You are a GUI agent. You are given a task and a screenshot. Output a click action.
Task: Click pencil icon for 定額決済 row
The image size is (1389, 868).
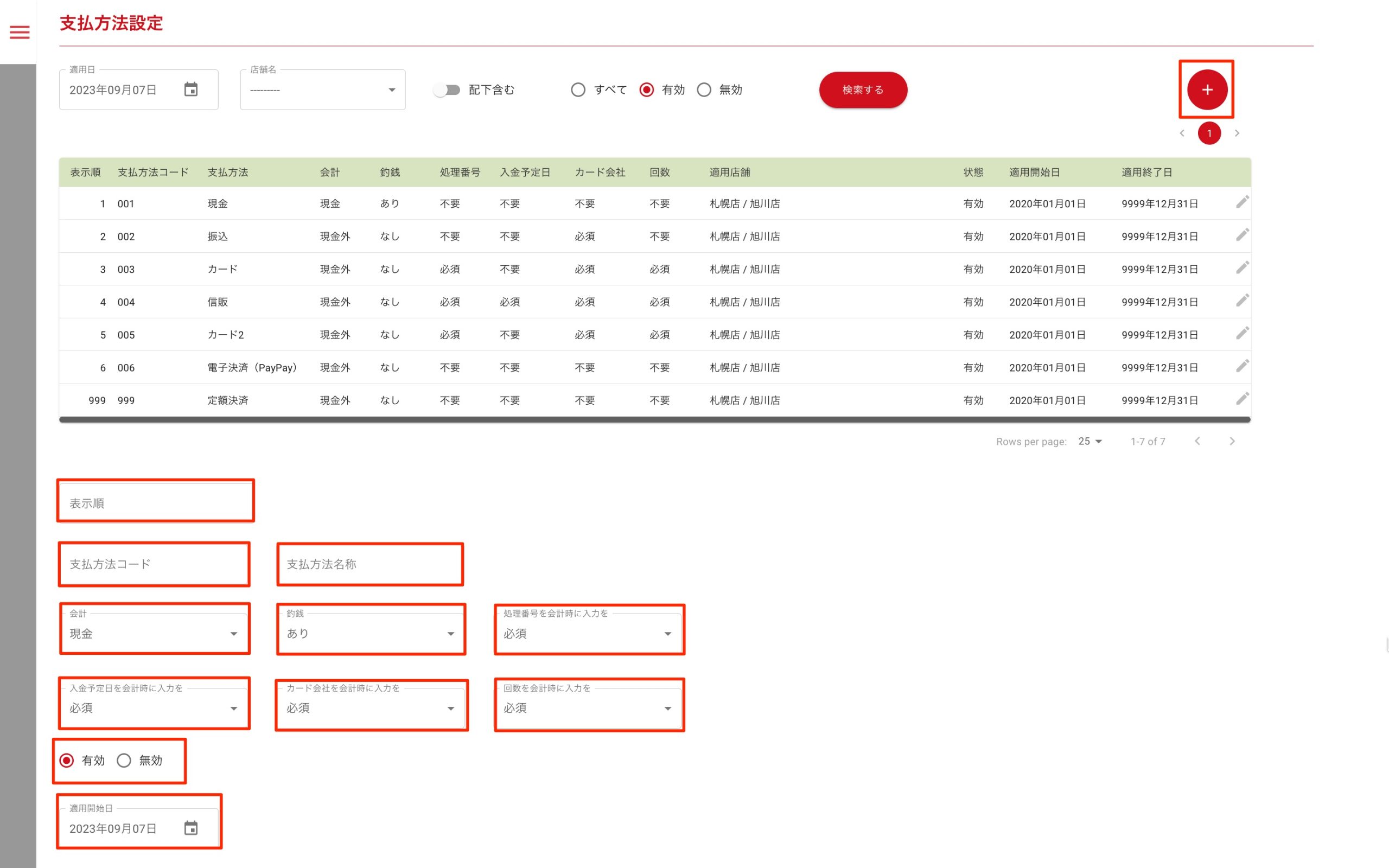pyautogui.click(x=1241, y=399)
